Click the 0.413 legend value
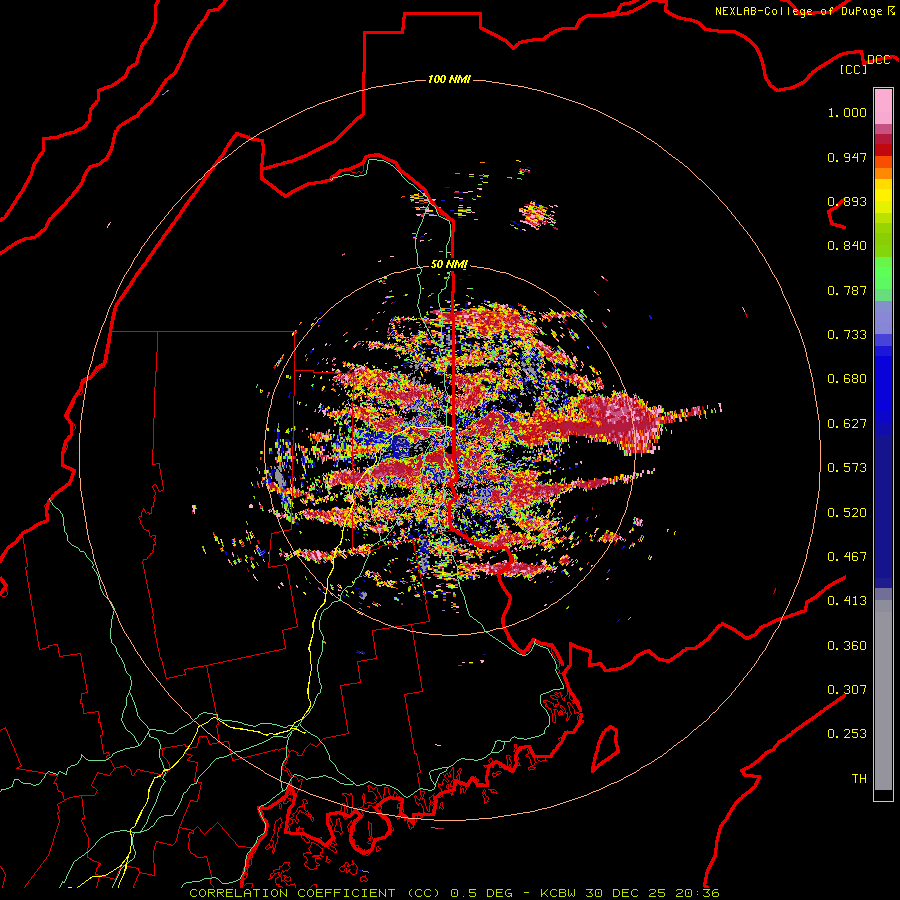The image size is (900, 900). pos(847,601)
